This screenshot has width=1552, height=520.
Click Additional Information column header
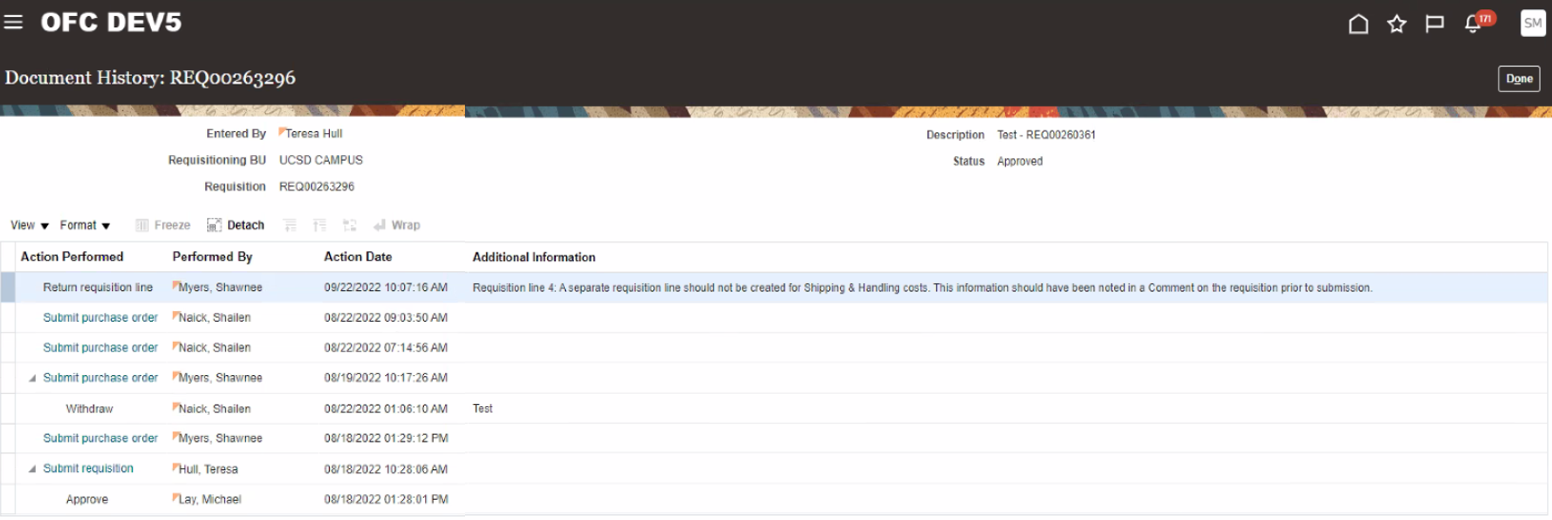pyautogui.click(x=534, y=257)
